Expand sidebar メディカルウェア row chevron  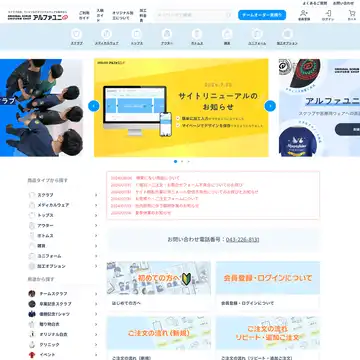96,205
